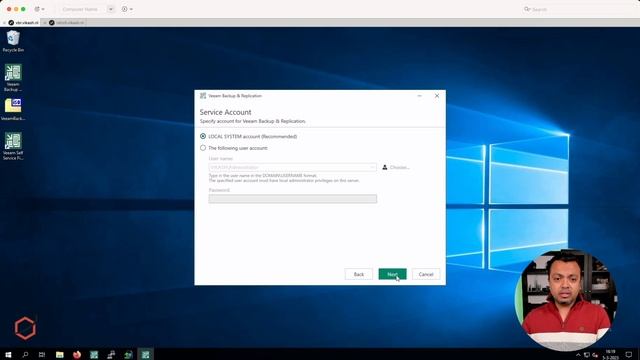This screenshot has width=640, height=360.
Task: Open the network tool taskbar icon
Action: 111,354
